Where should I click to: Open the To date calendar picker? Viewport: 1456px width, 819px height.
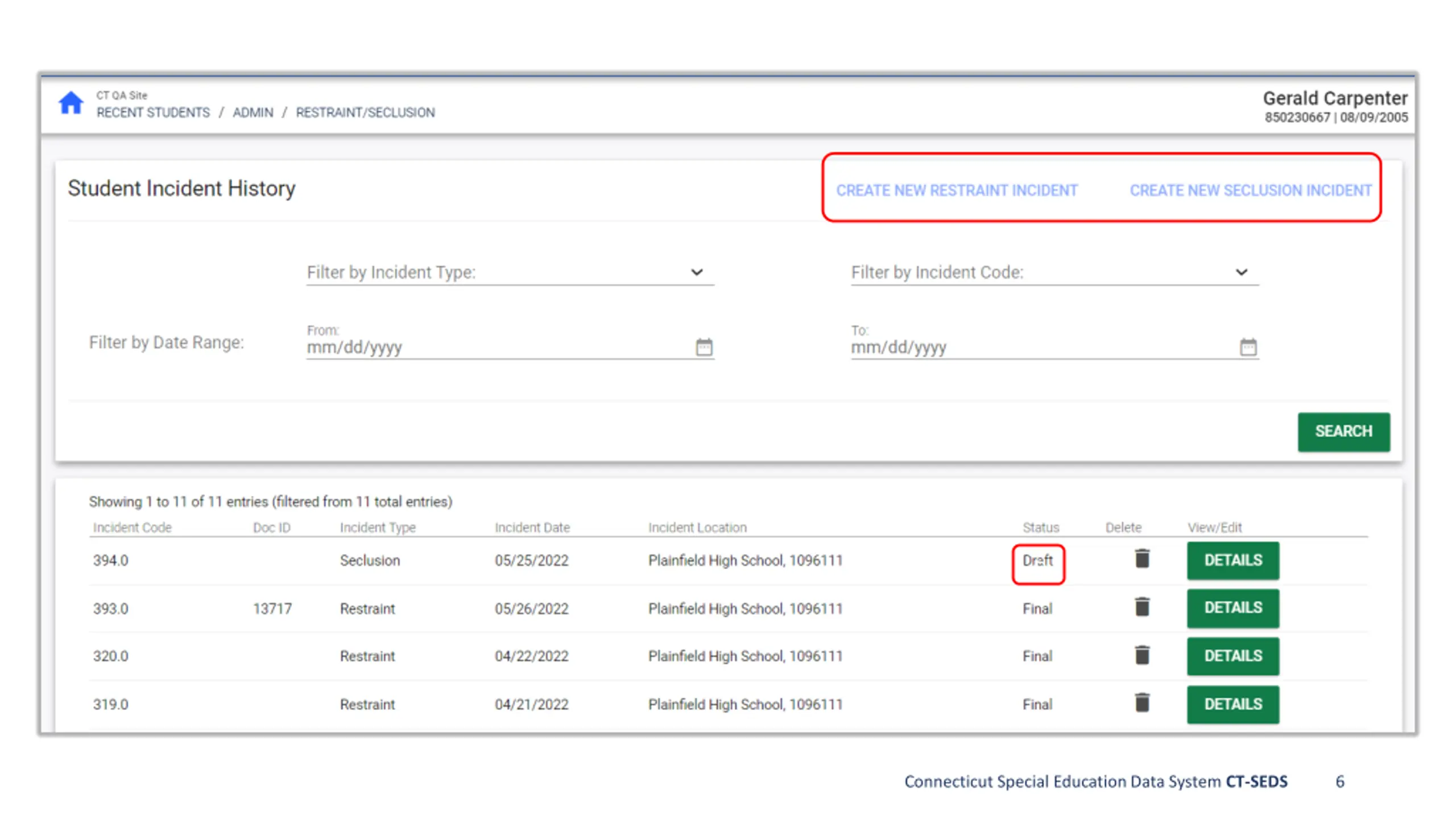tap(1248, 346)
